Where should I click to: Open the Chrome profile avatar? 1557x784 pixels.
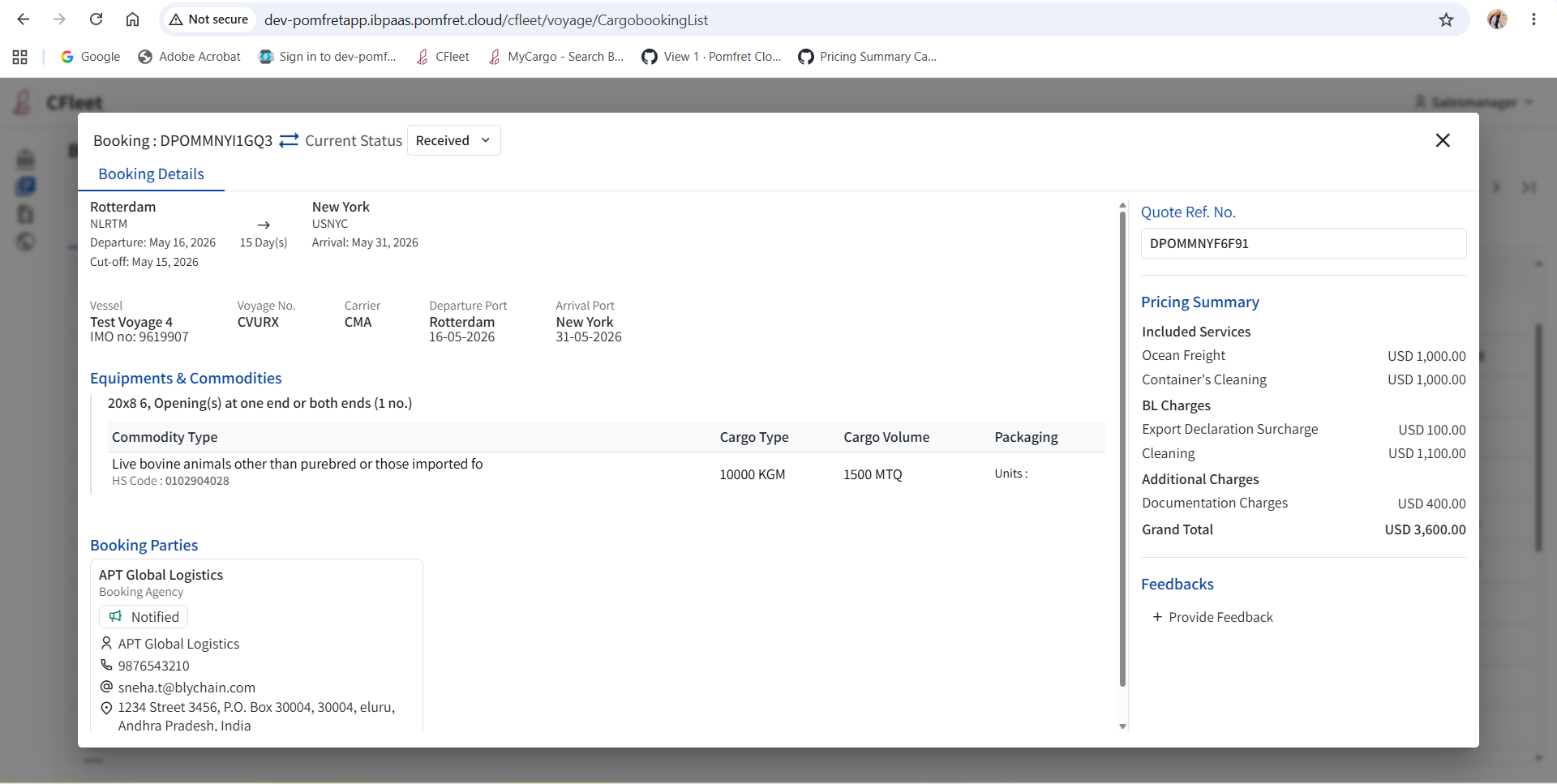(x=1497, y=19)
